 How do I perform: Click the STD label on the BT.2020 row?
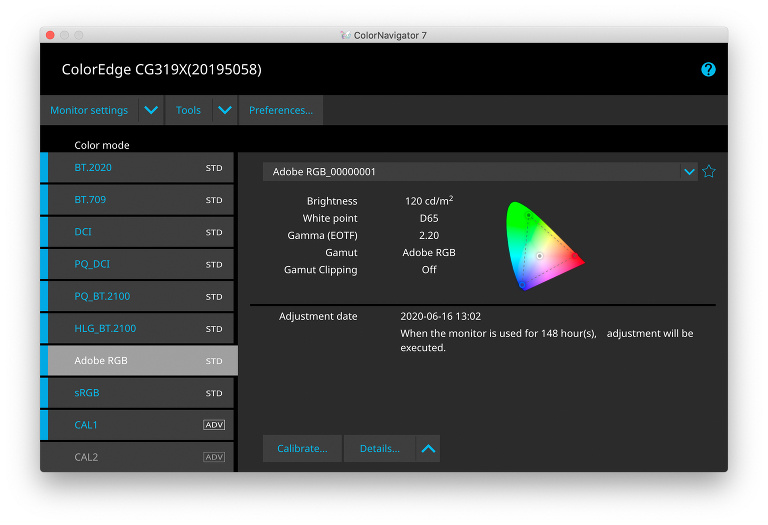click(x=214, y=168)
